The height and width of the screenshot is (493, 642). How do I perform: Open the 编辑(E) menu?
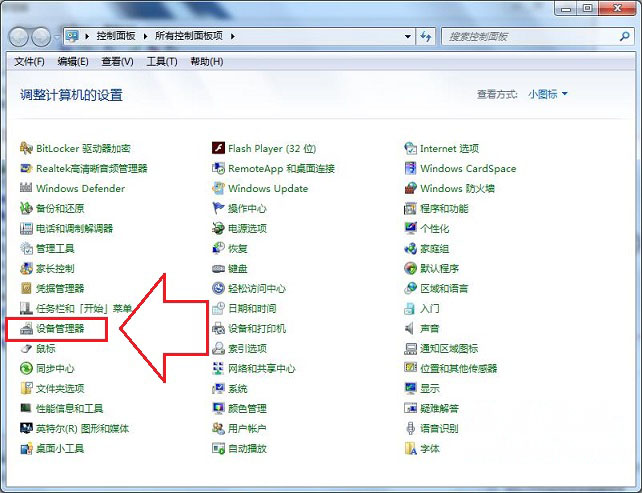(x=73, y=62)
